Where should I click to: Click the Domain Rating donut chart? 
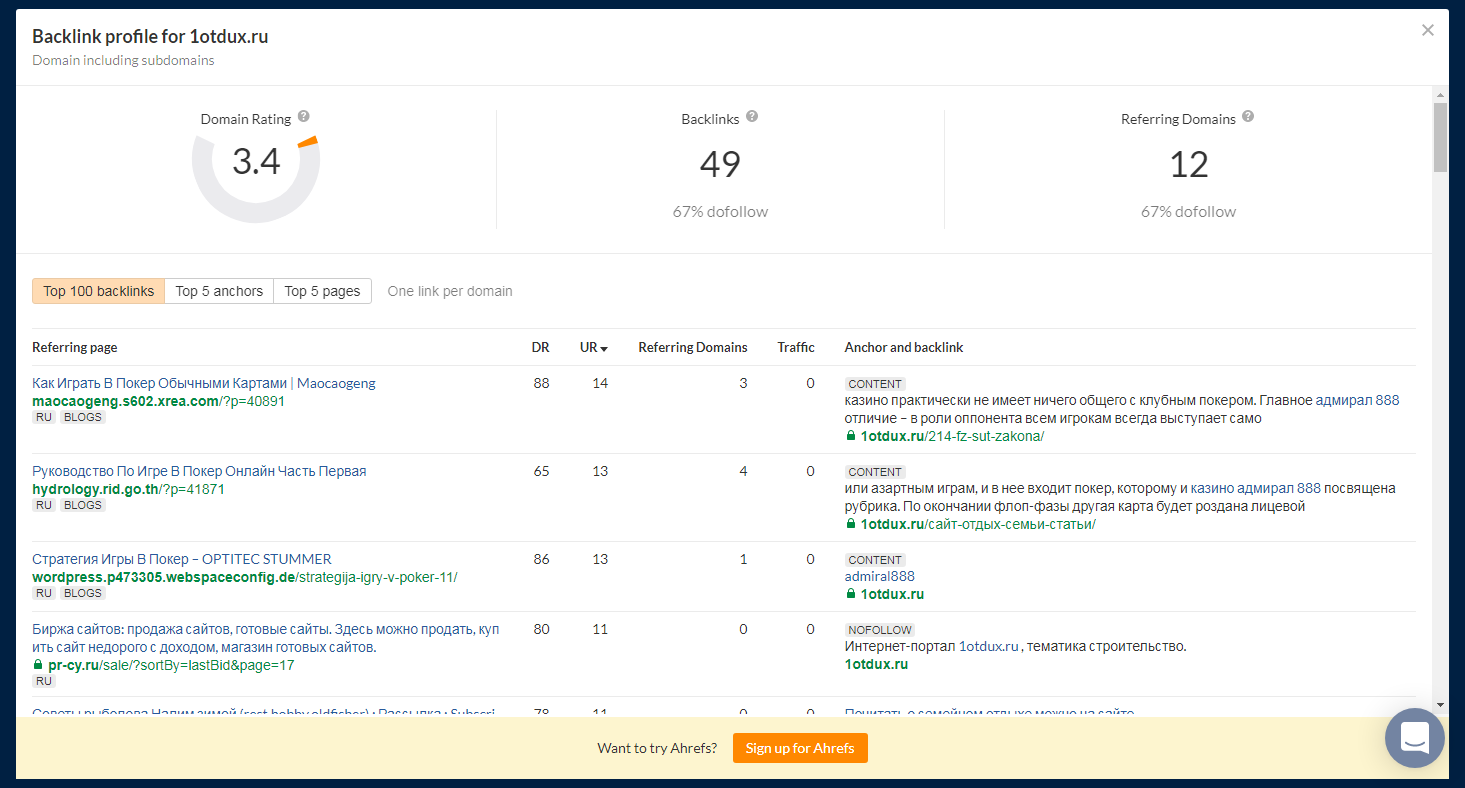click(x=256, y=162)
